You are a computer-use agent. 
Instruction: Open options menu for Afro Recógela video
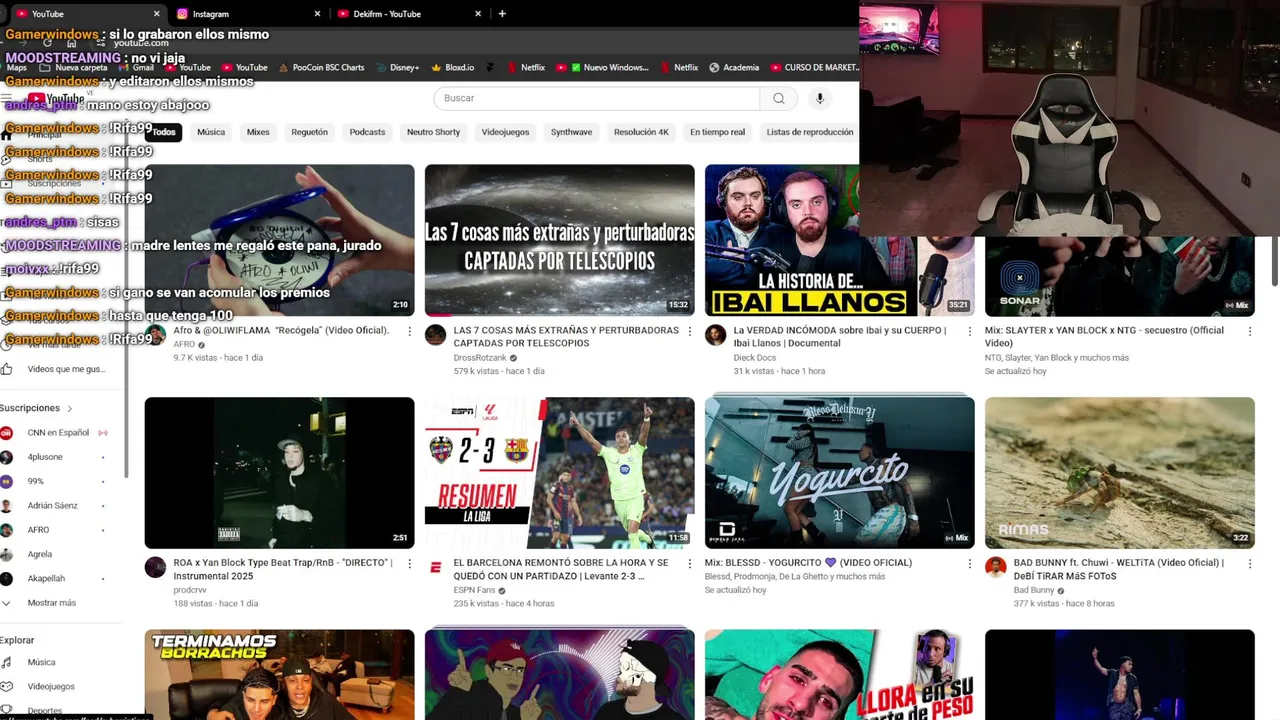click(409, 331)
